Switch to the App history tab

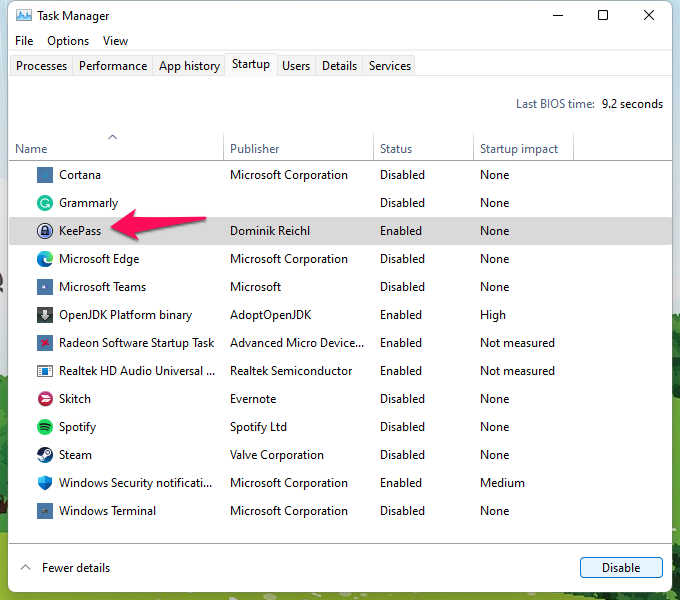point(189,66)
